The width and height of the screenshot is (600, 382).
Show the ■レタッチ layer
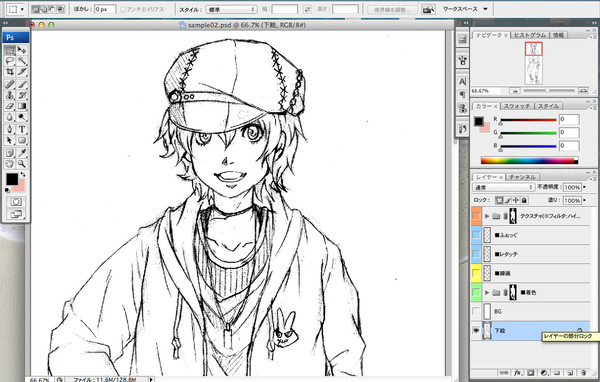(x=476, y=254)
